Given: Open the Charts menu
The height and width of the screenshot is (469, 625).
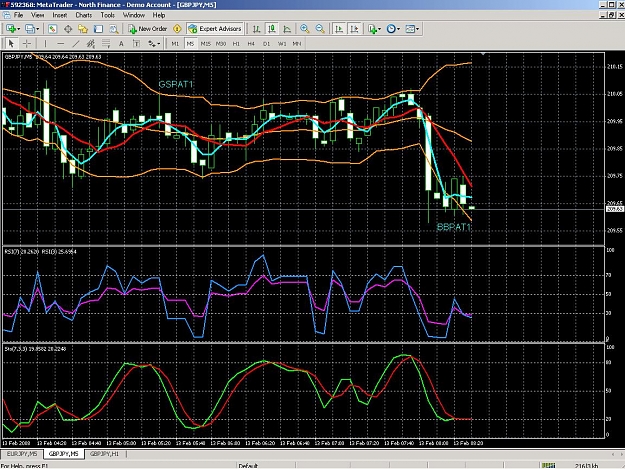Looking at the screenshot, I should click(84, 15).
